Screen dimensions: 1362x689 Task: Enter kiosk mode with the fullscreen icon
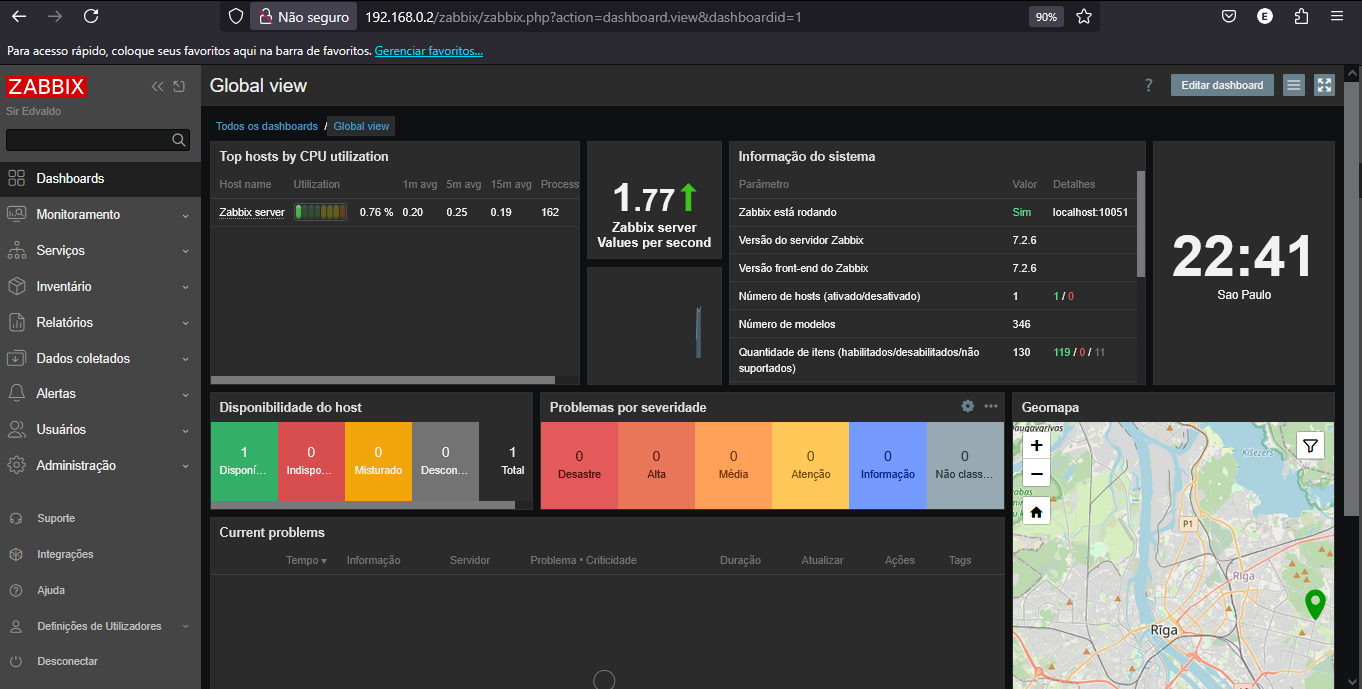pyautogui.click(x=1324, y=84)
